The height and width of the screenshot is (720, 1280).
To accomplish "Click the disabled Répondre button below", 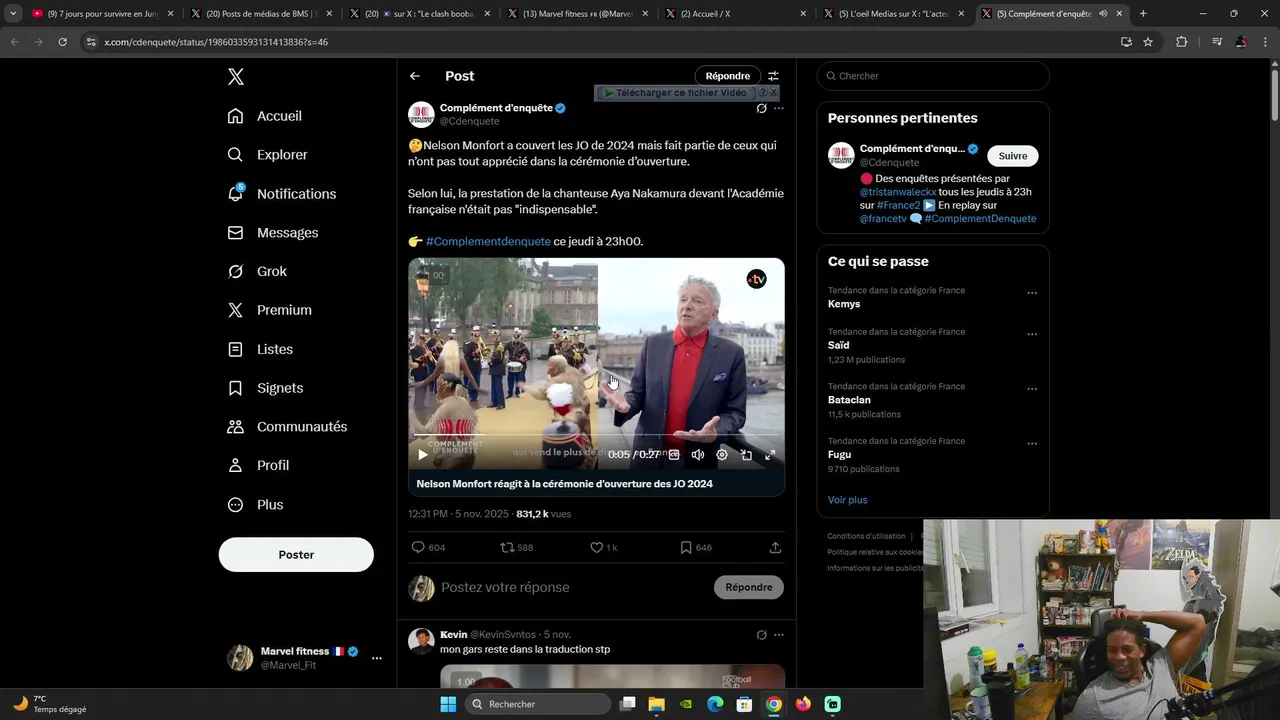I will (749, 587).
